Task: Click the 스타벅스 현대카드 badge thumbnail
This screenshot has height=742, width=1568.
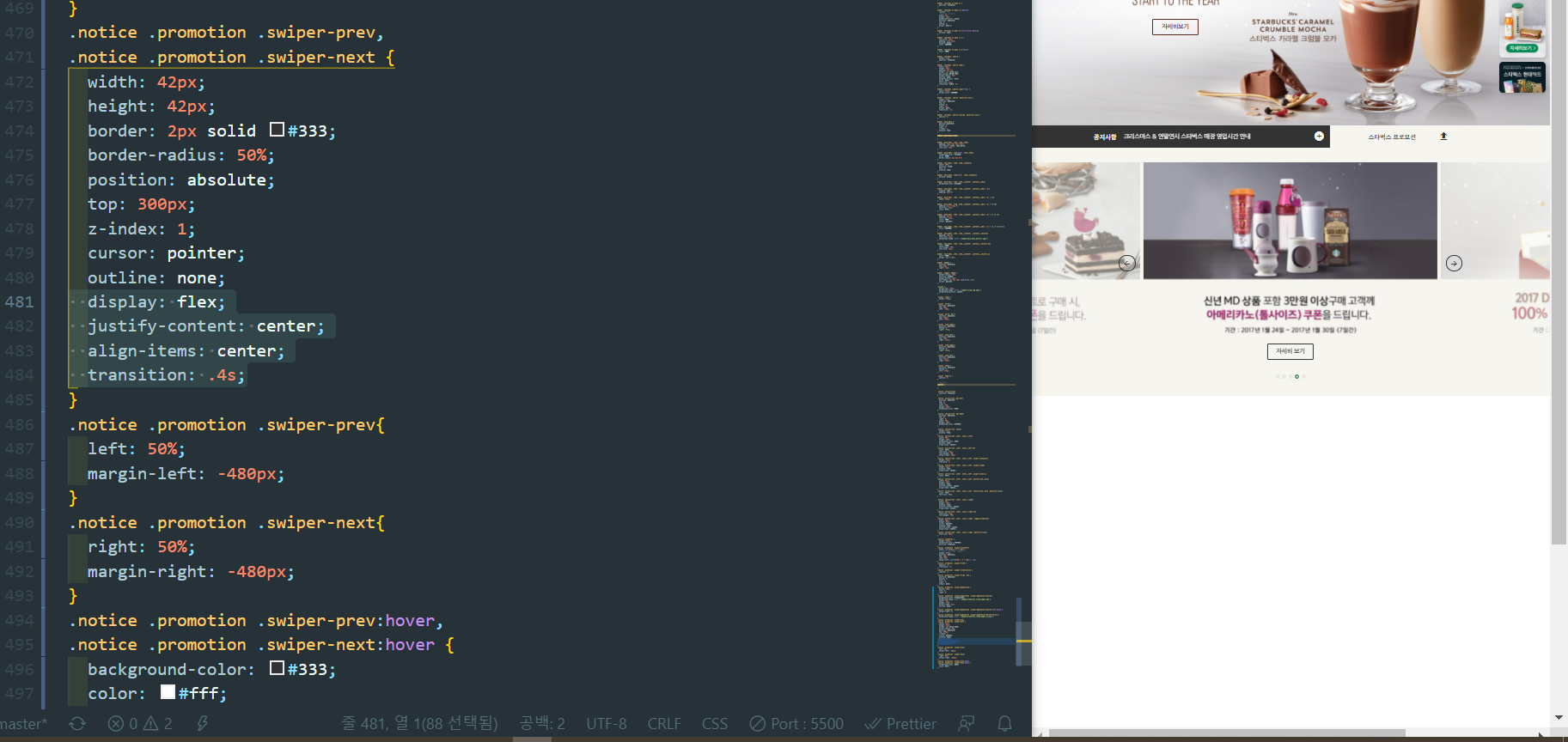Action: [1522, 77]
